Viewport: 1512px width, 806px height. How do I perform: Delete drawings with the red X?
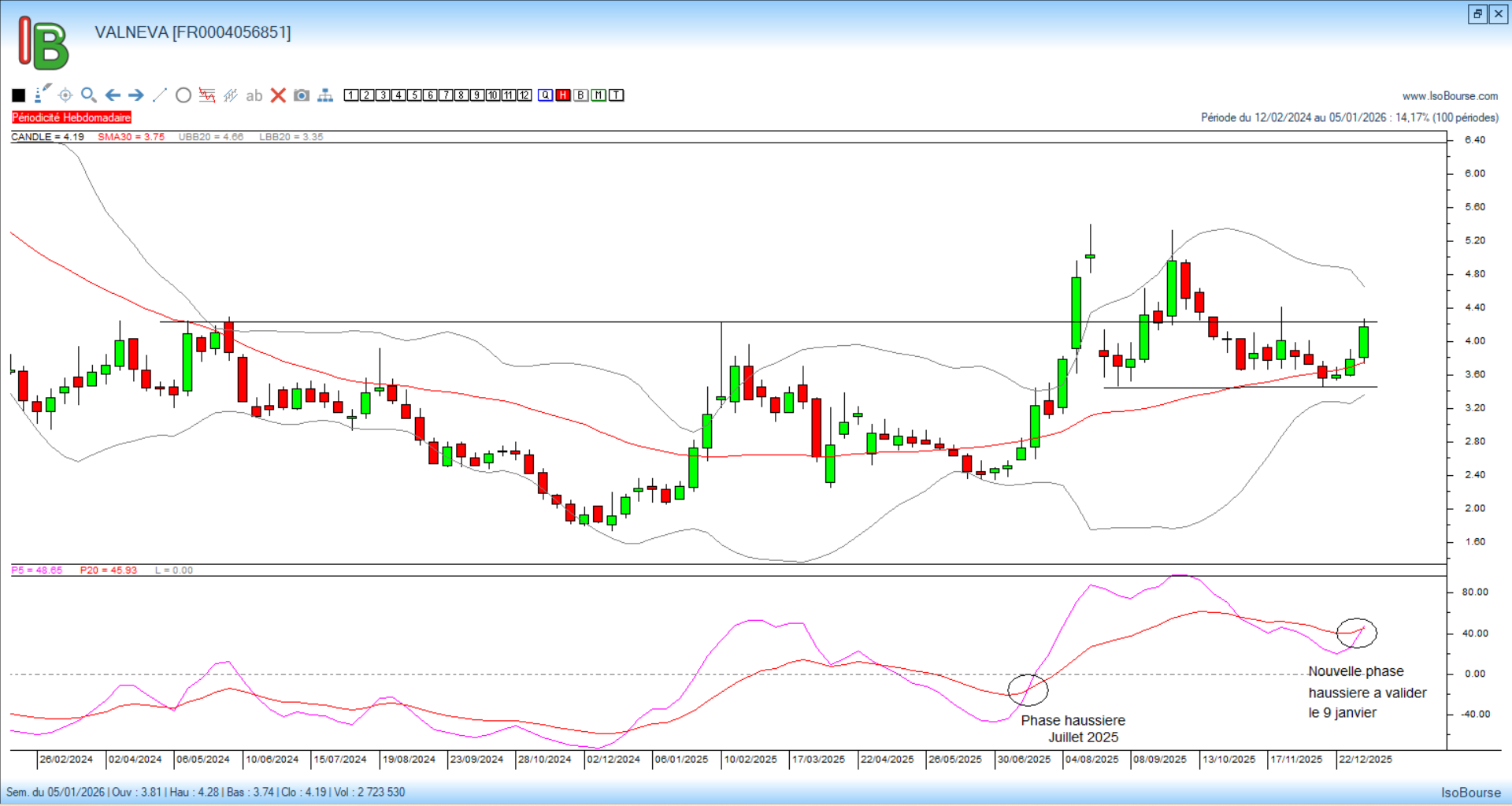(x=278, y=95)
